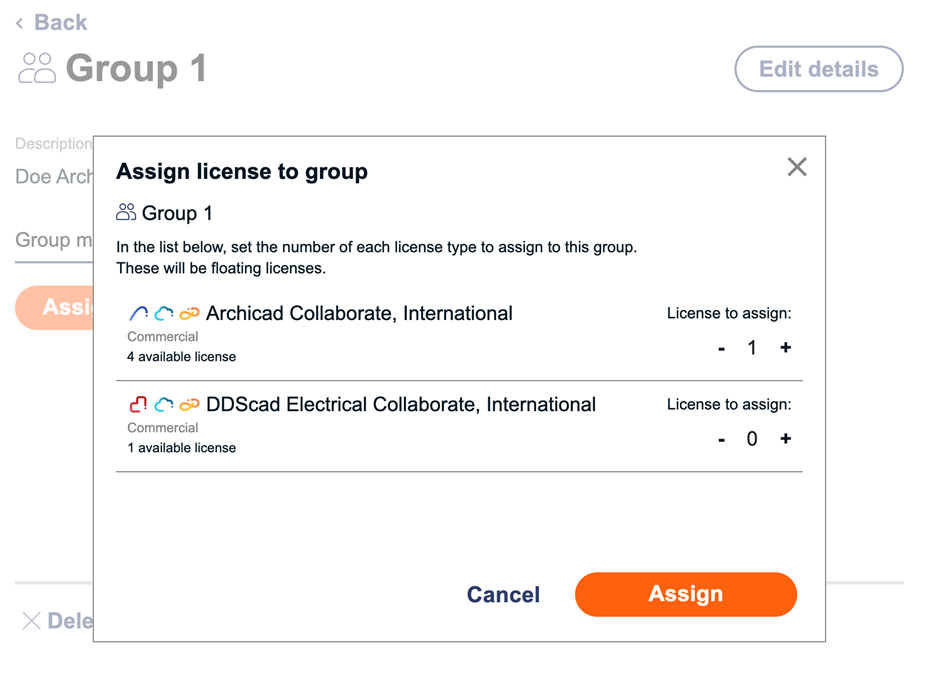Click the X icon next to Delete

coord(31,621)
